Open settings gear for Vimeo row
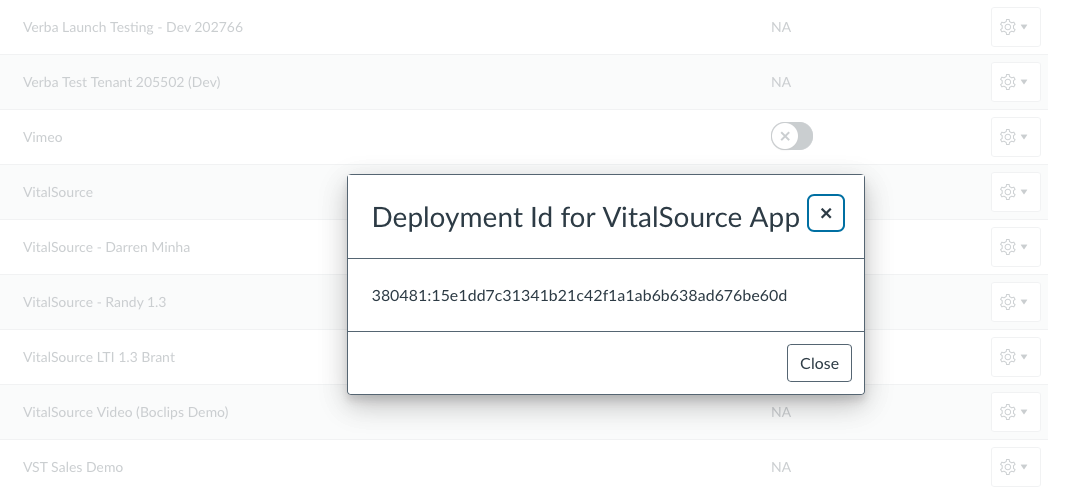The width and height of the screenshot is (1074, 490). click(1015, 136)
